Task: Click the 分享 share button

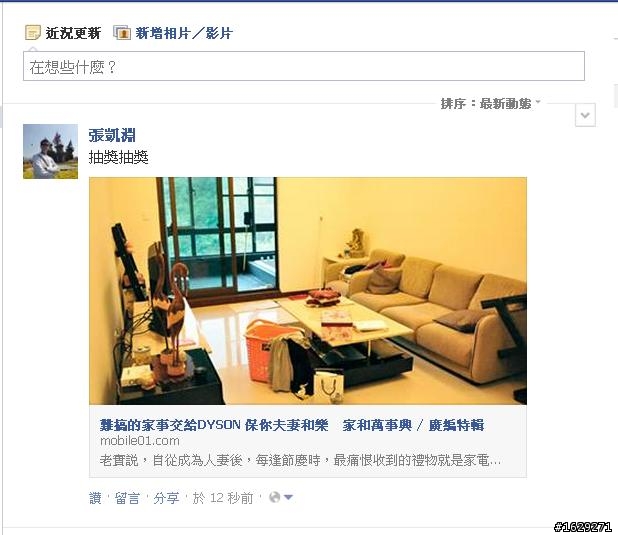Action: pos(166,498)
